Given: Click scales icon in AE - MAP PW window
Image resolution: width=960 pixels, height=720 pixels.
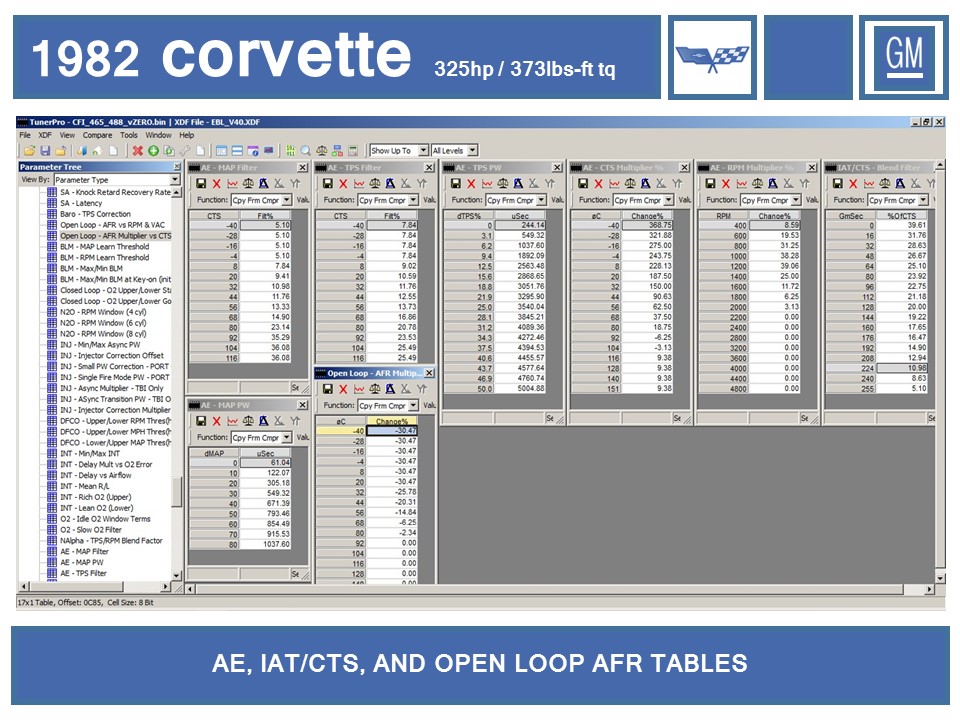Looking at the screenshot, I should click(248, 421).
